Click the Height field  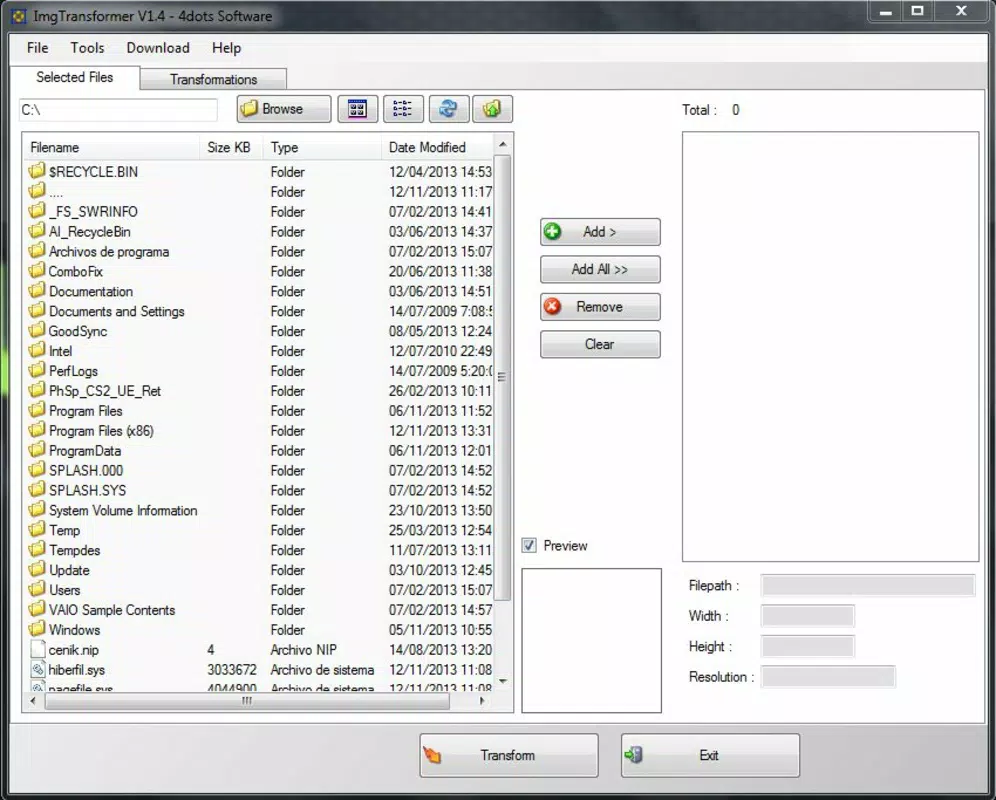(807, 646)
